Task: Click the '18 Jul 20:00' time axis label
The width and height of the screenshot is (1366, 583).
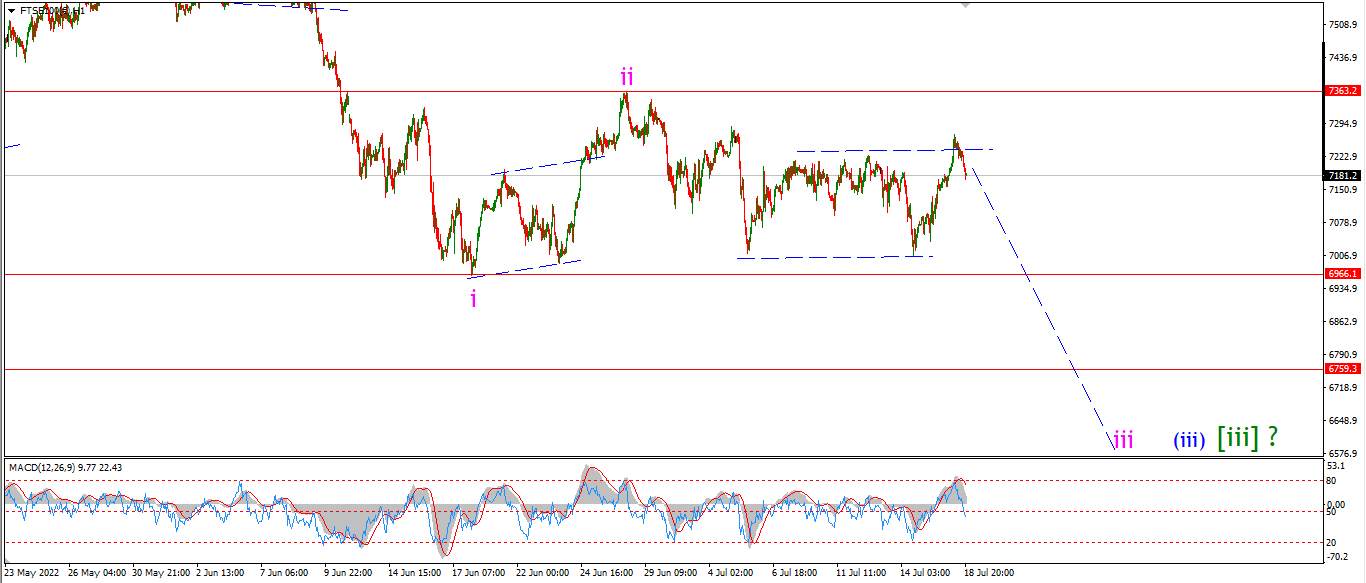Action: point(988,573)
